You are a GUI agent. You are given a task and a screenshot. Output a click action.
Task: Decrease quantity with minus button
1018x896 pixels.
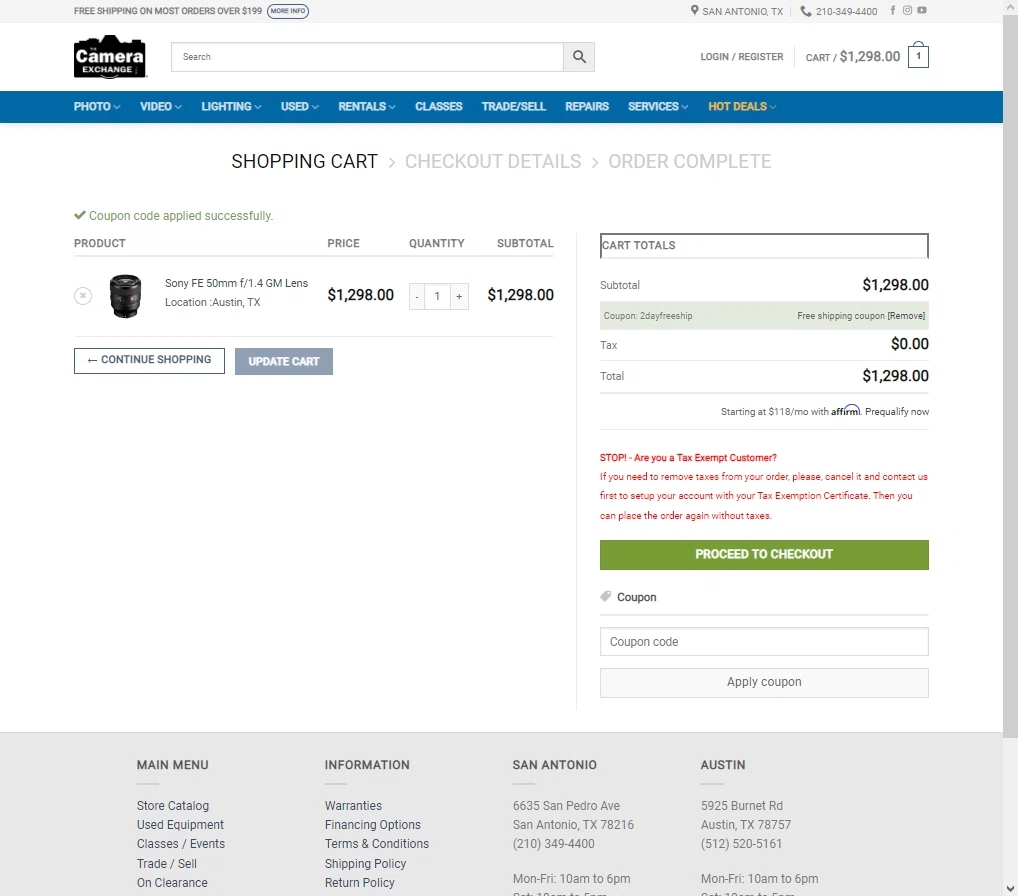417,297
